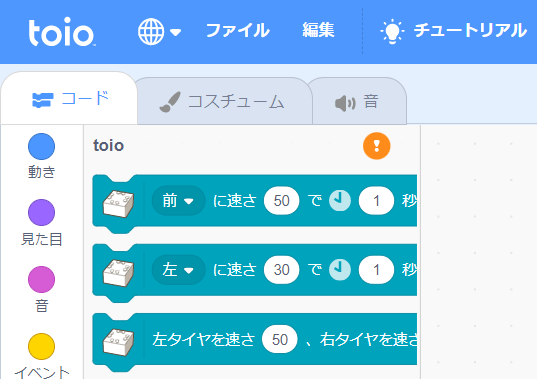
Task: Click the toio cube icon on 左 block
Action: pos(118,273)
